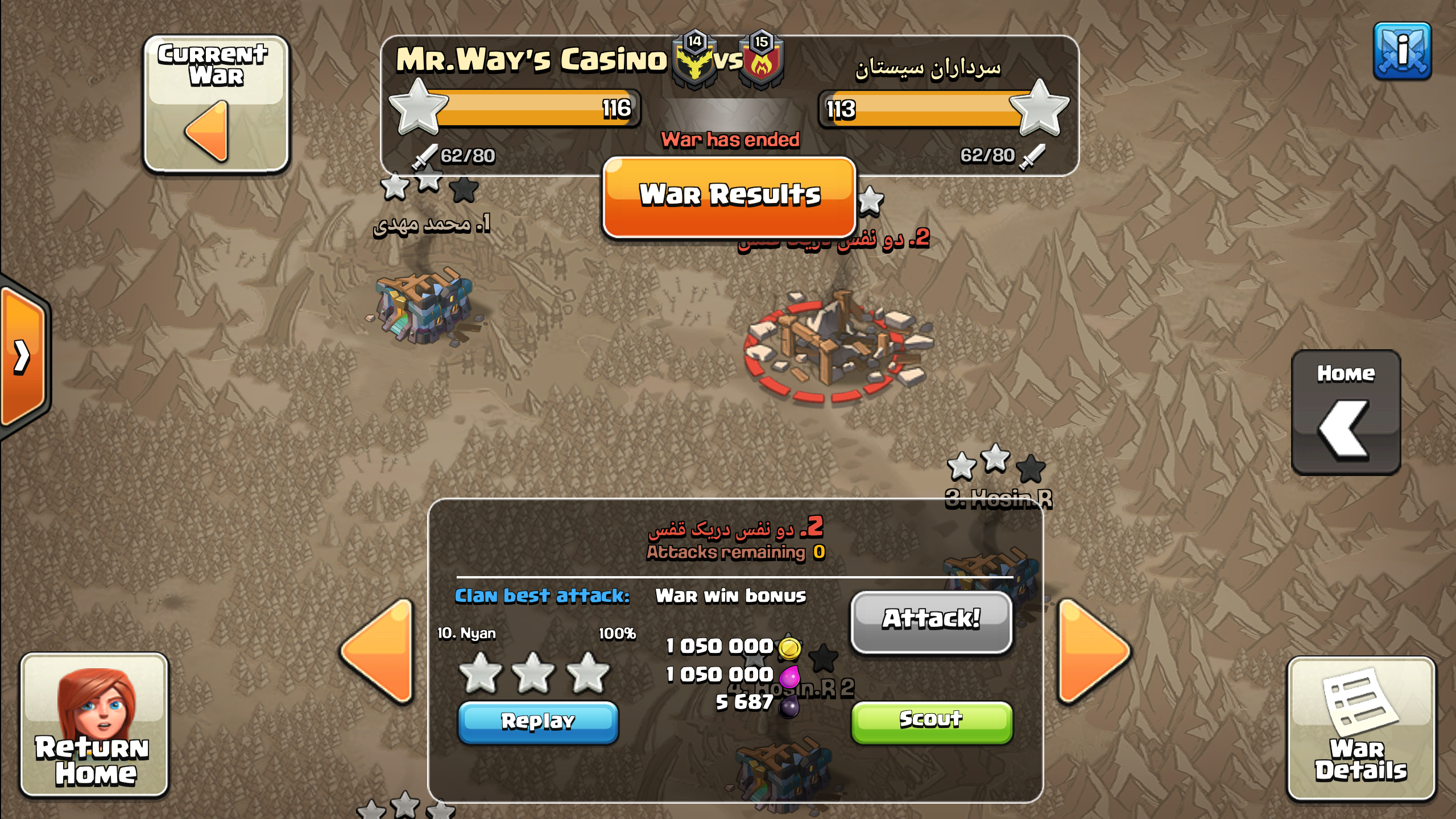Open the War Results button
Viewport: 1456px width, 819px height.
click(730, 197)
